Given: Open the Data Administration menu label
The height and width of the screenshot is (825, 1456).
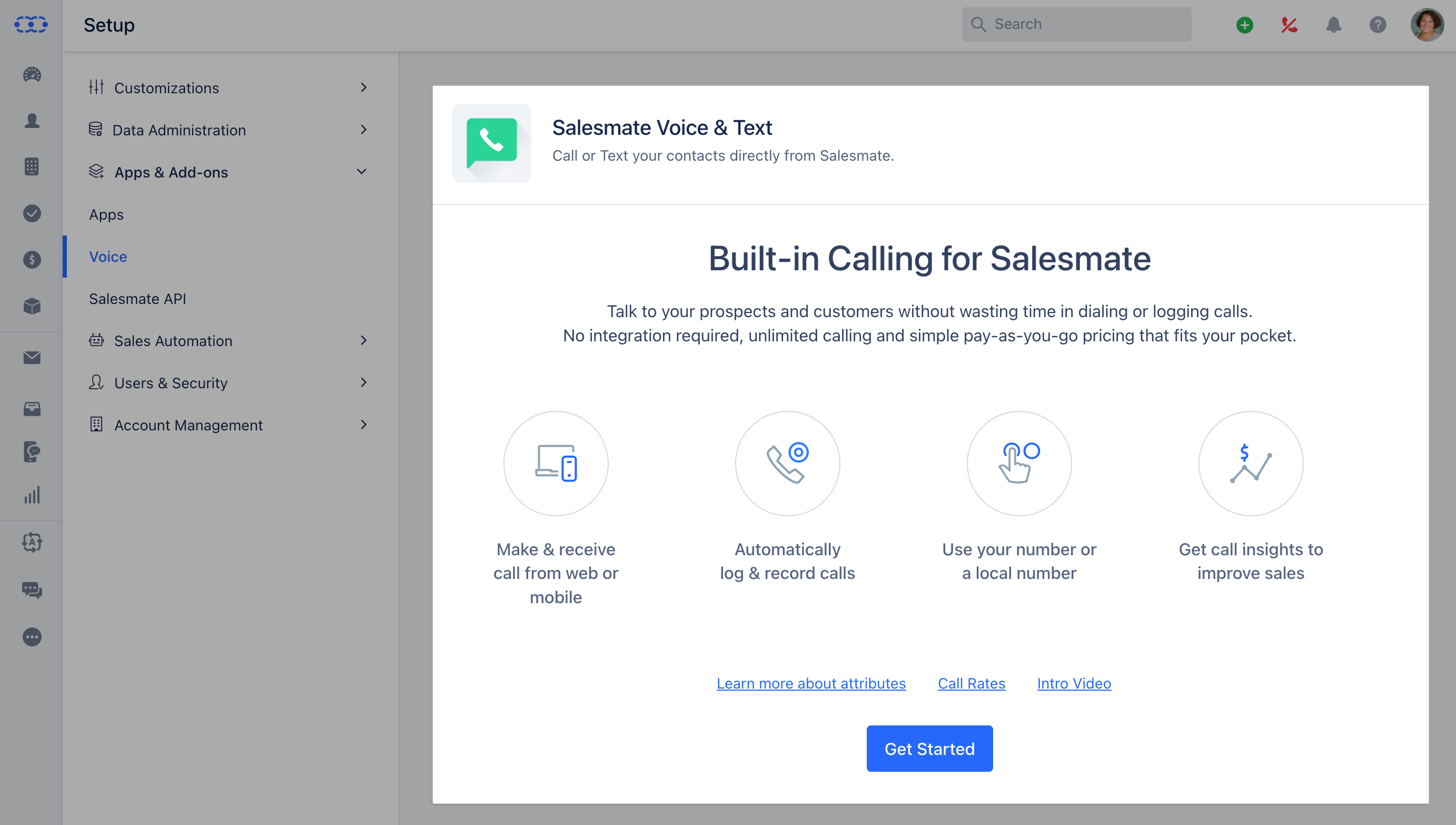Looking at the screenshot, I should (179, 130).
